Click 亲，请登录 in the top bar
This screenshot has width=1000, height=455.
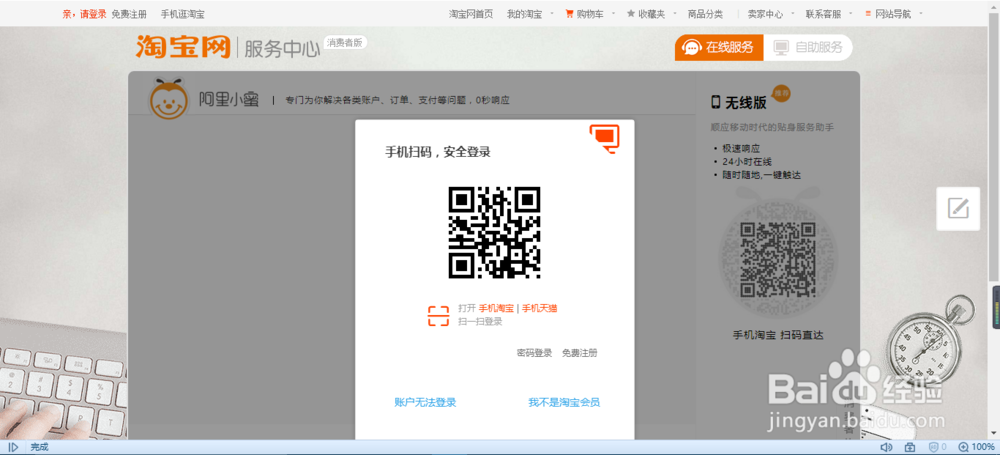click(x=84, y=14)
